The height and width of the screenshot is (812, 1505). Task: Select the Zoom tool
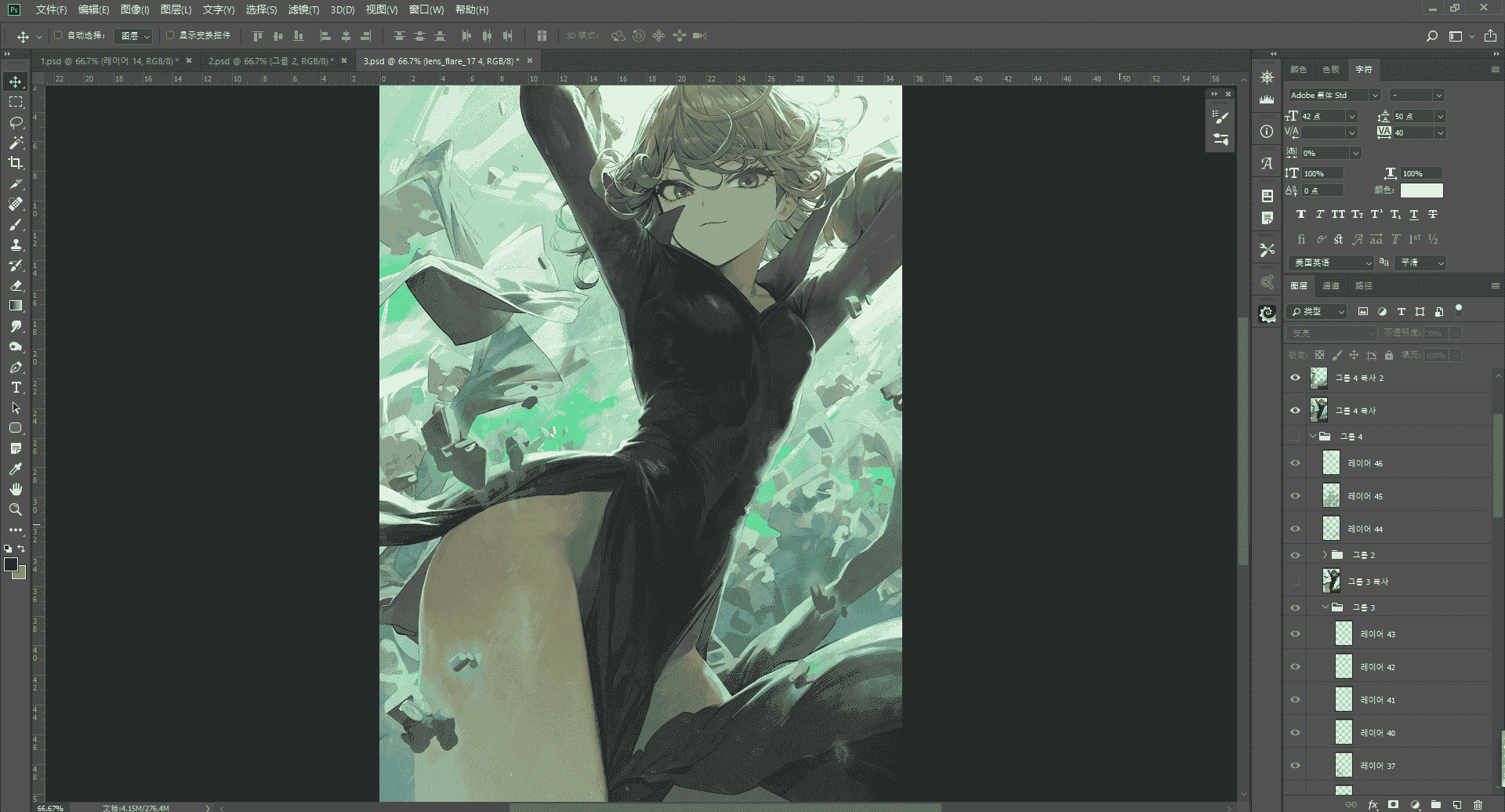(16, 509)
